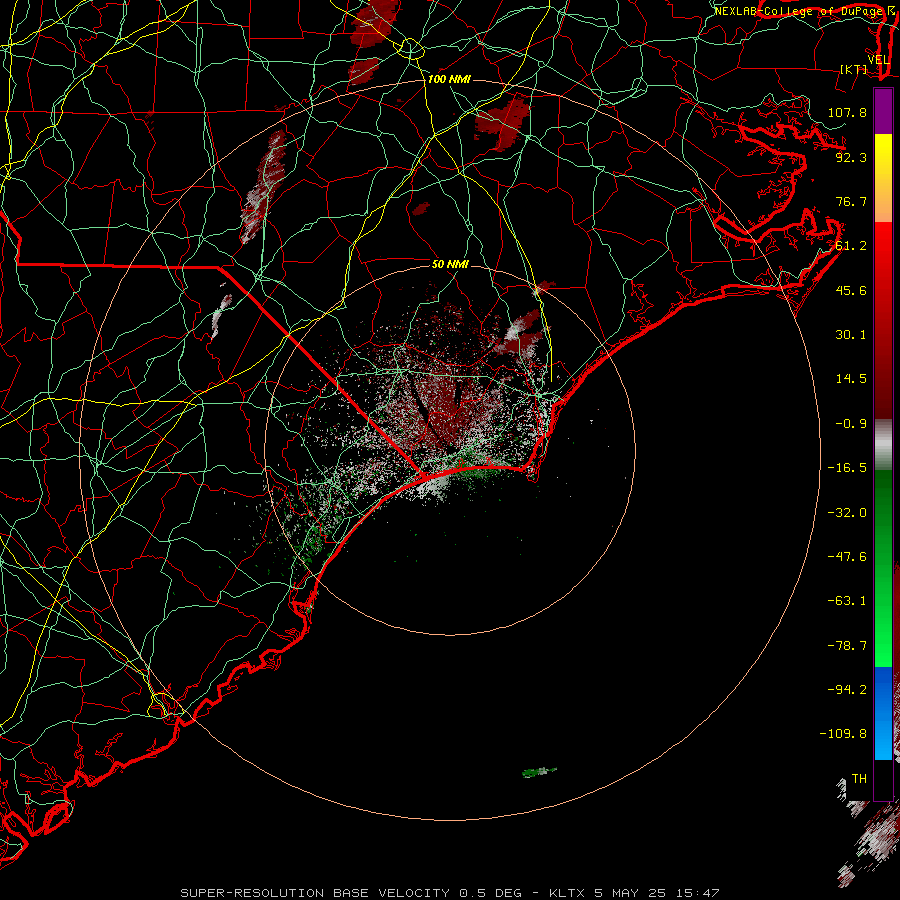Click the yellow segment of the velocity color bar
Screen dimensions: 900x900
pyautogui.click(x=883, y=156)
